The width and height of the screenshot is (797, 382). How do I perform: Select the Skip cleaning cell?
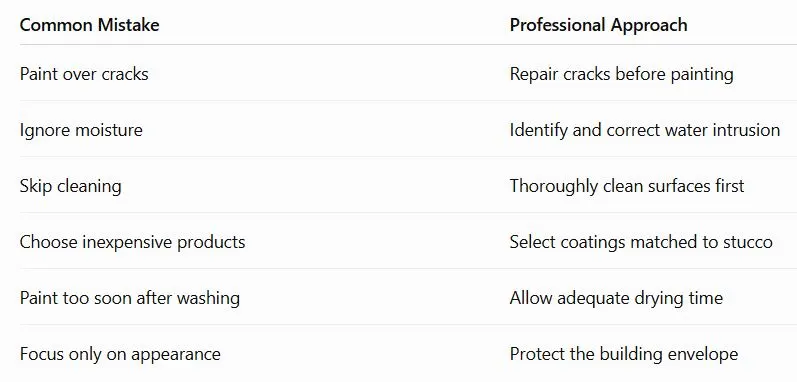(70, 186)
